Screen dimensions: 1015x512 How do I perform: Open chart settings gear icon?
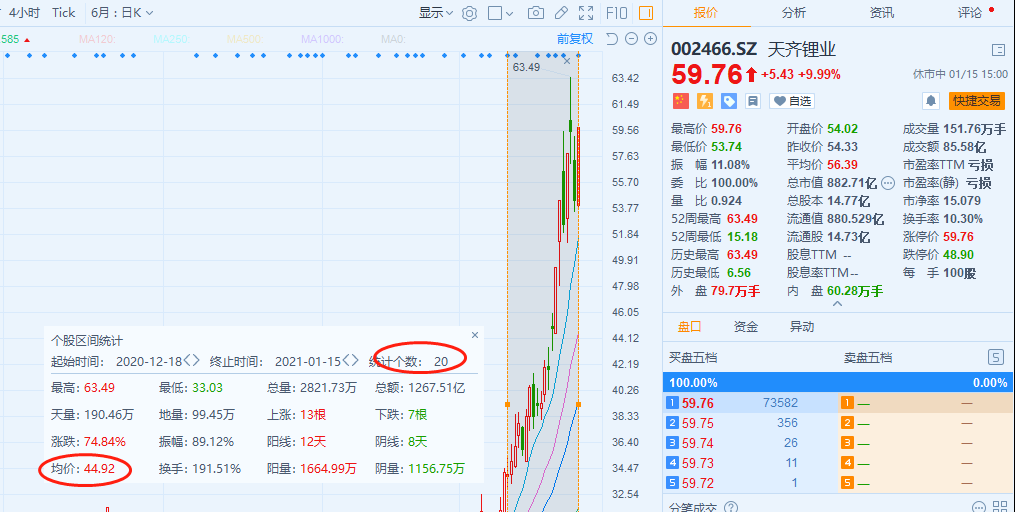pos(469,13)
